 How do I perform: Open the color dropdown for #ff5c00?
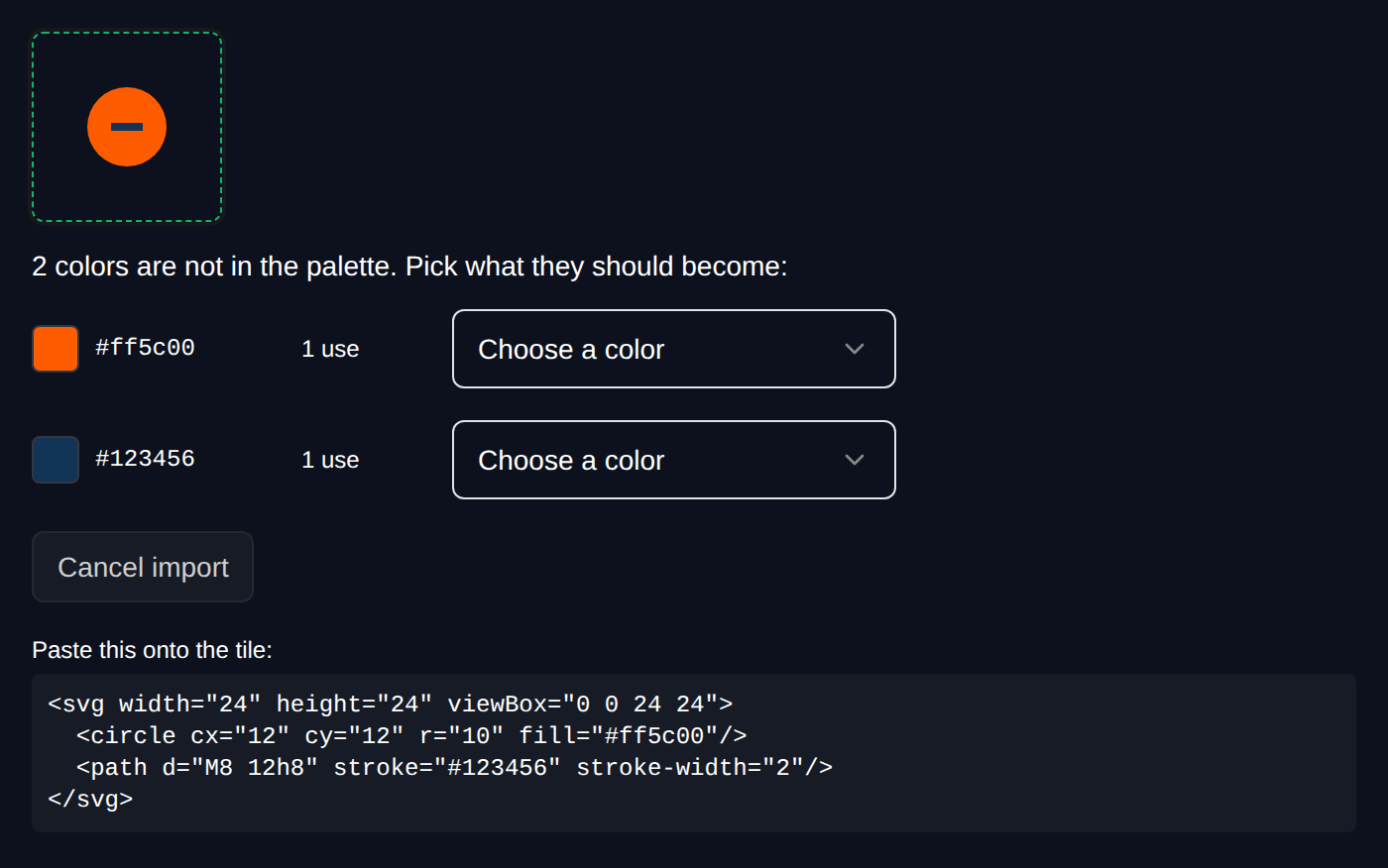tap(674, 349)
